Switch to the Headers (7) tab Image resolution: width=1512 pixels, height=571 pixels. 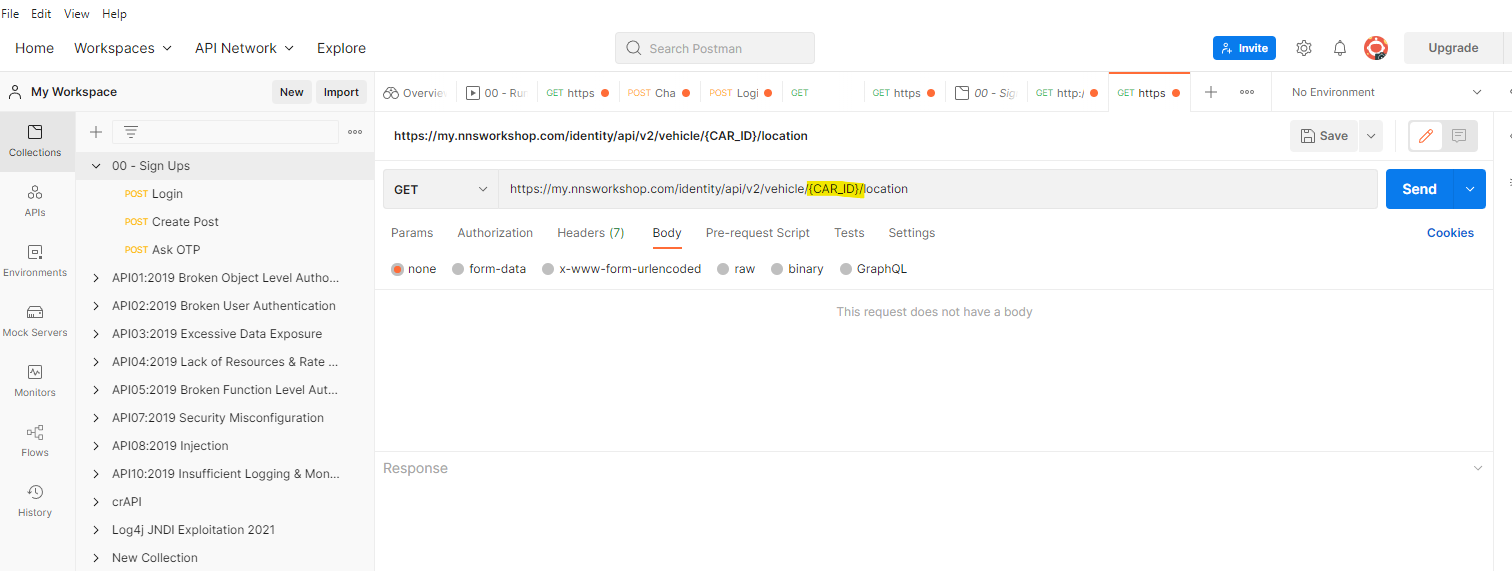591,233
